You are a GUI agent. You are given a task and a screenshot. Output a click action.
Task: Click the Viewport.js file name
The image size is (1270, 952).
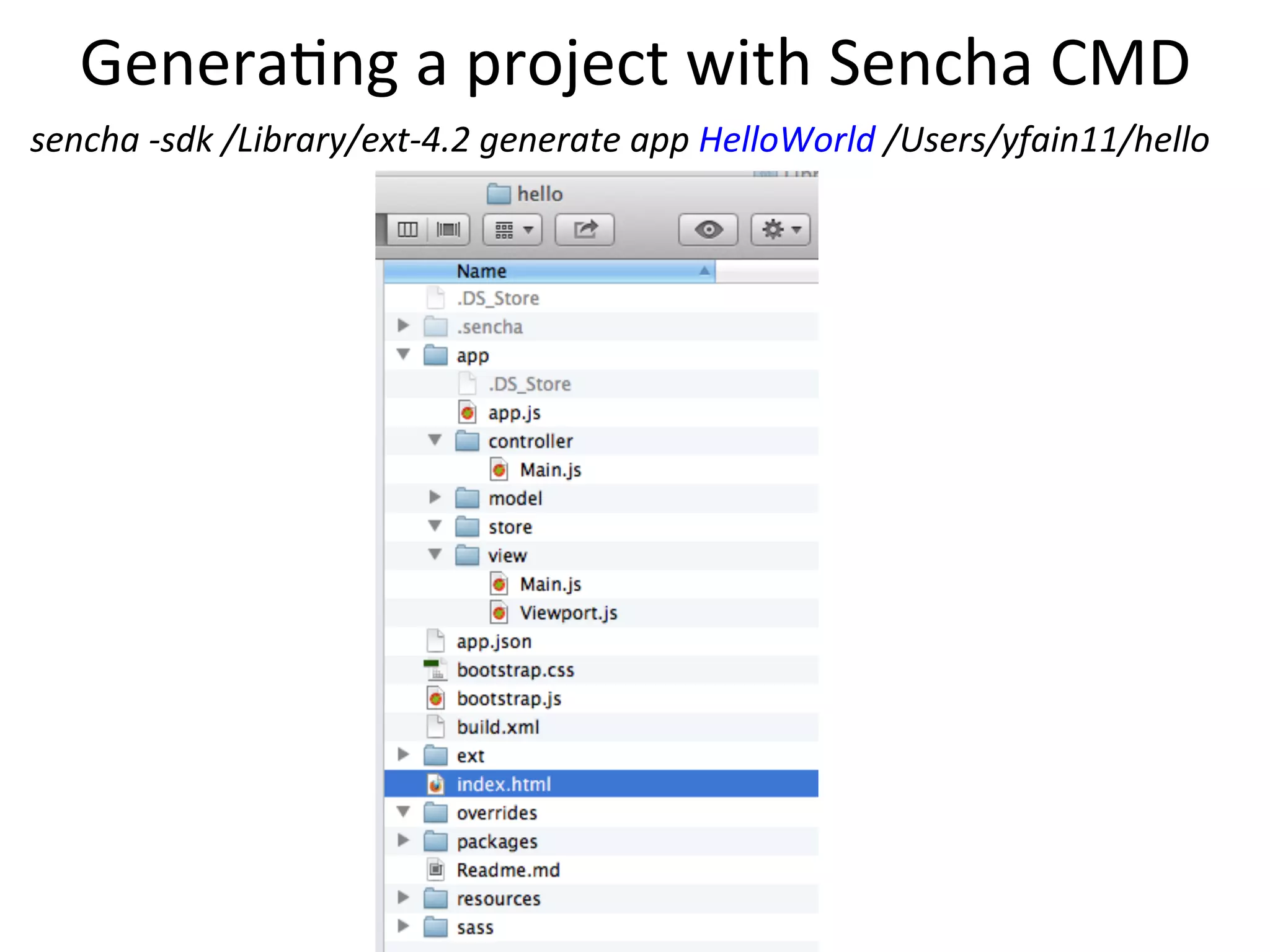pos(568,613)
